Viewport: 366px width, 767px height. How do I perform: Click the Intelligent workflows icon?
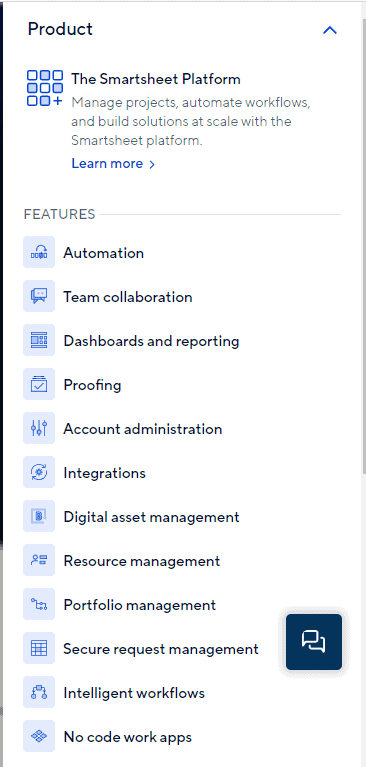tap(39, 693)
